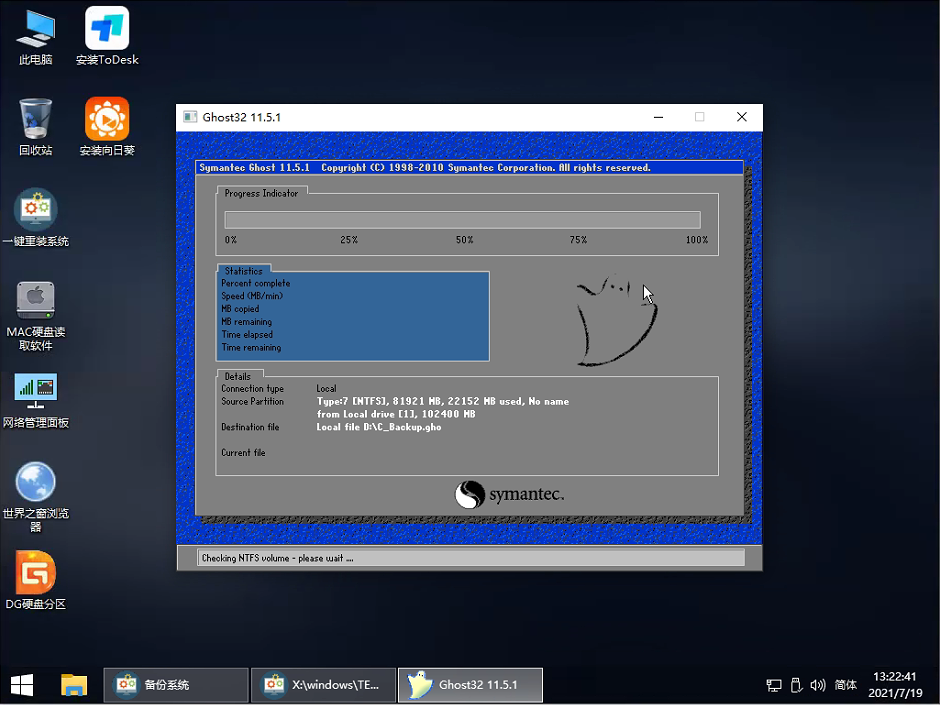Open the 一键重装系统 reinstall tool
Viewport: 940px width, 705px height.
point(35,208)
